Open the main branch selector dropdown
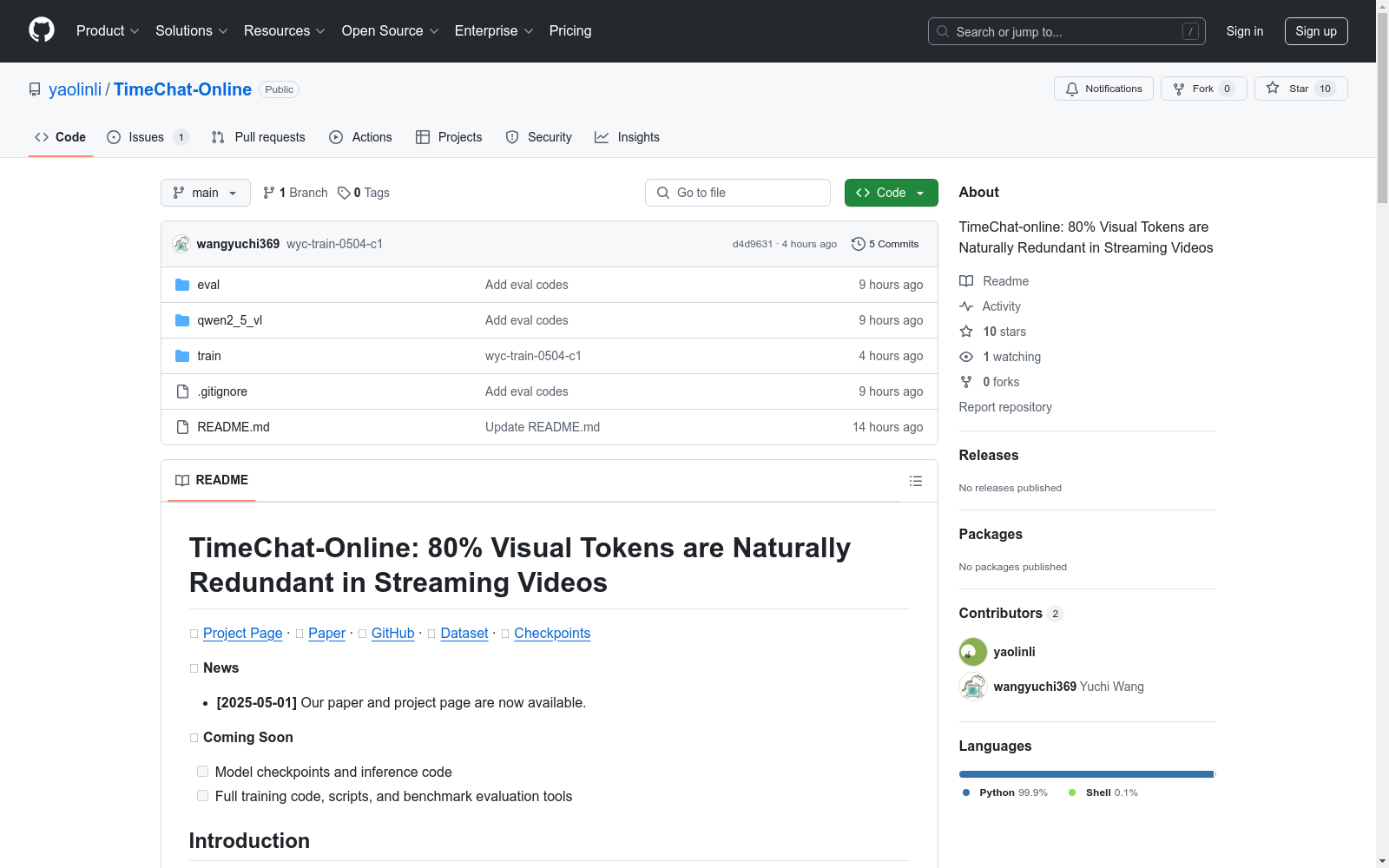The width and height of the screenshot is (1389, 868). pos(206,193)
